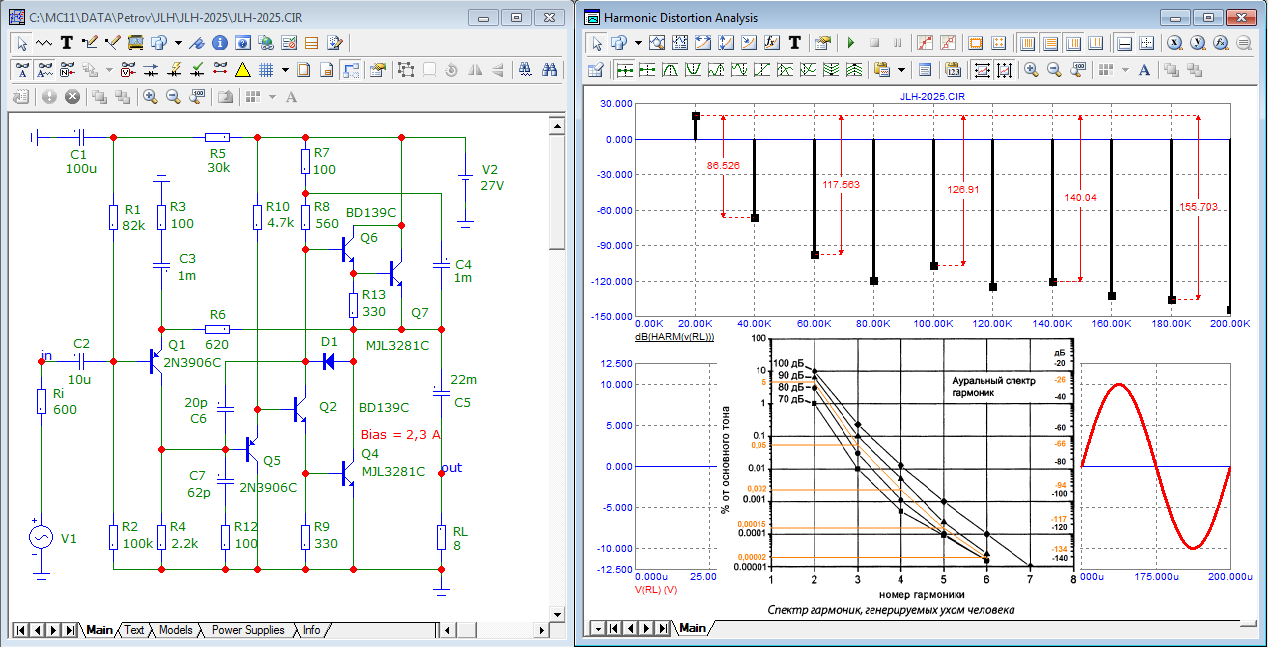Click the fx function icon in analysis toolbar

pos(772,43)
